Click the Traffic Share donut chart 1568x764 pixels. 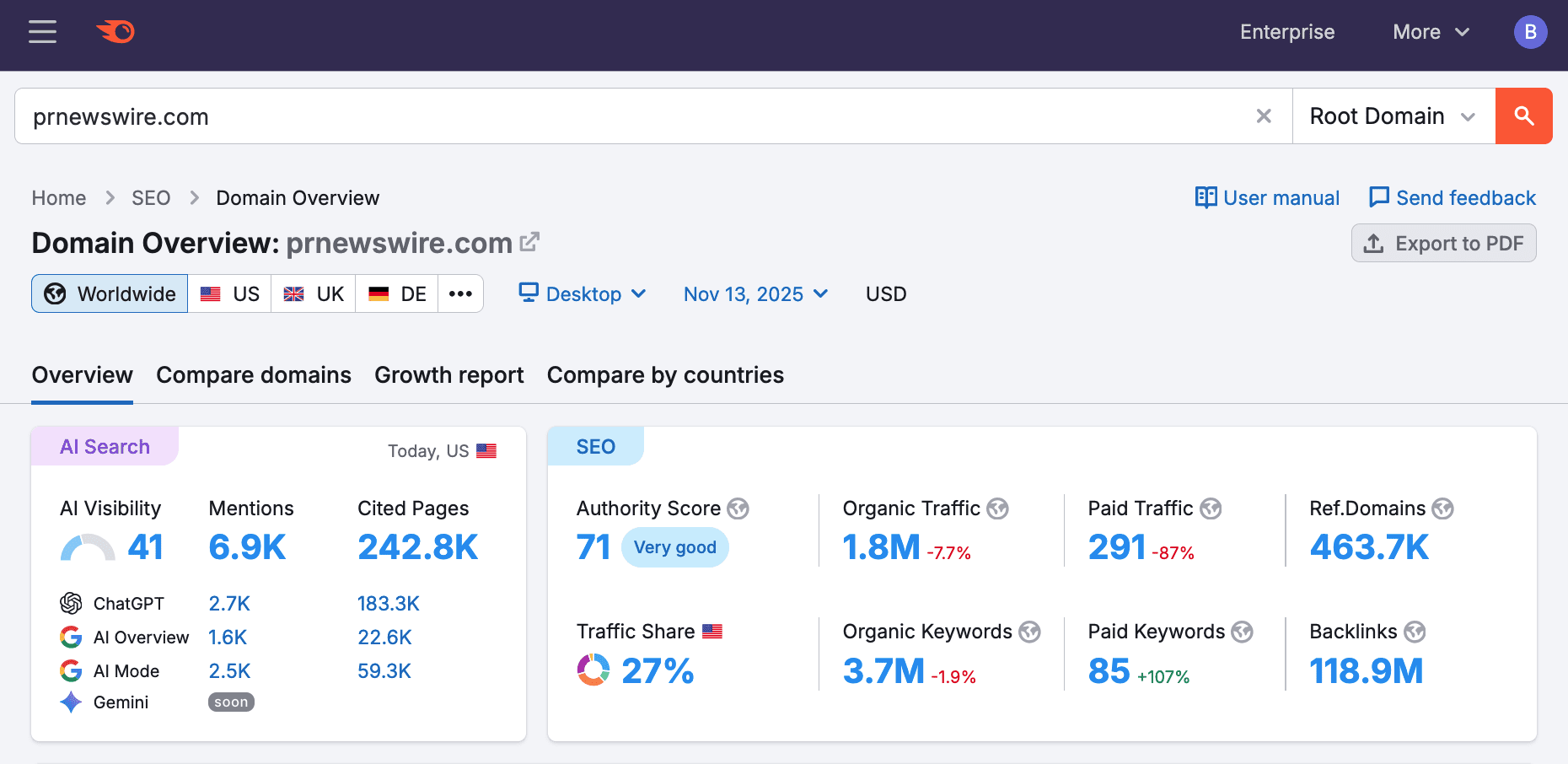click(x=593, y=670)
